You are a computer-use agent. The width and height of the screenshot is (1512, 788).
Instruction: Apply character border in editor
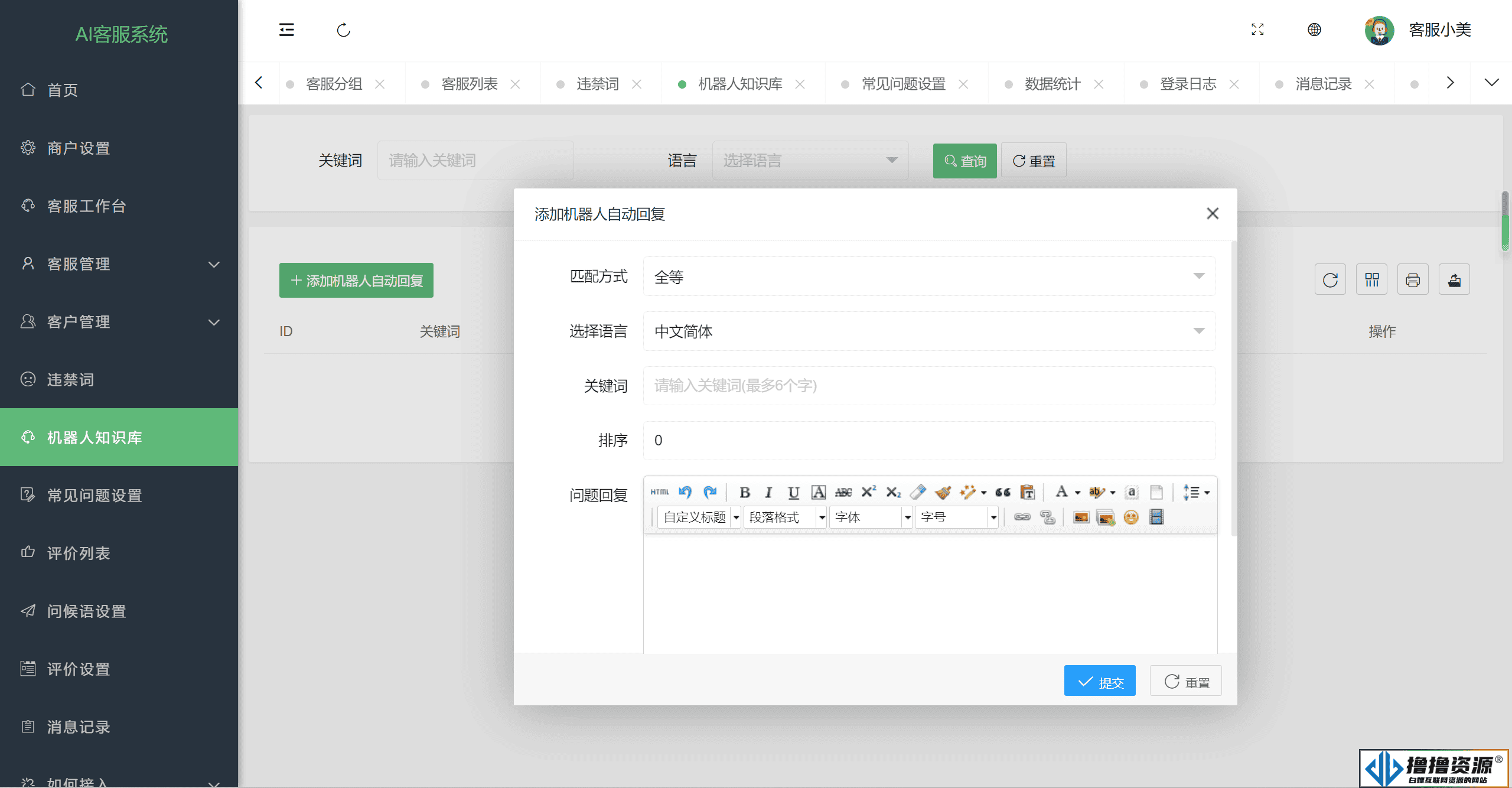[819, 492]
